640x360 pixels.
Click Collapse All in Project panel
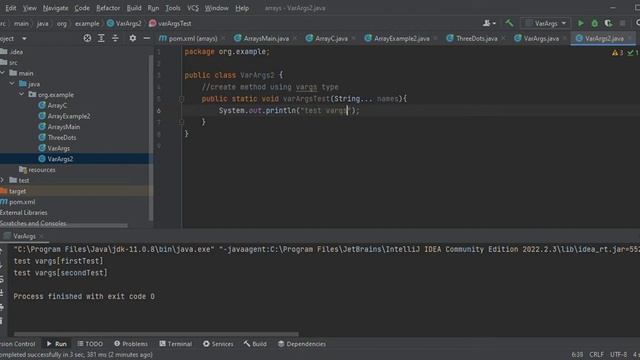tap(115, 38)
